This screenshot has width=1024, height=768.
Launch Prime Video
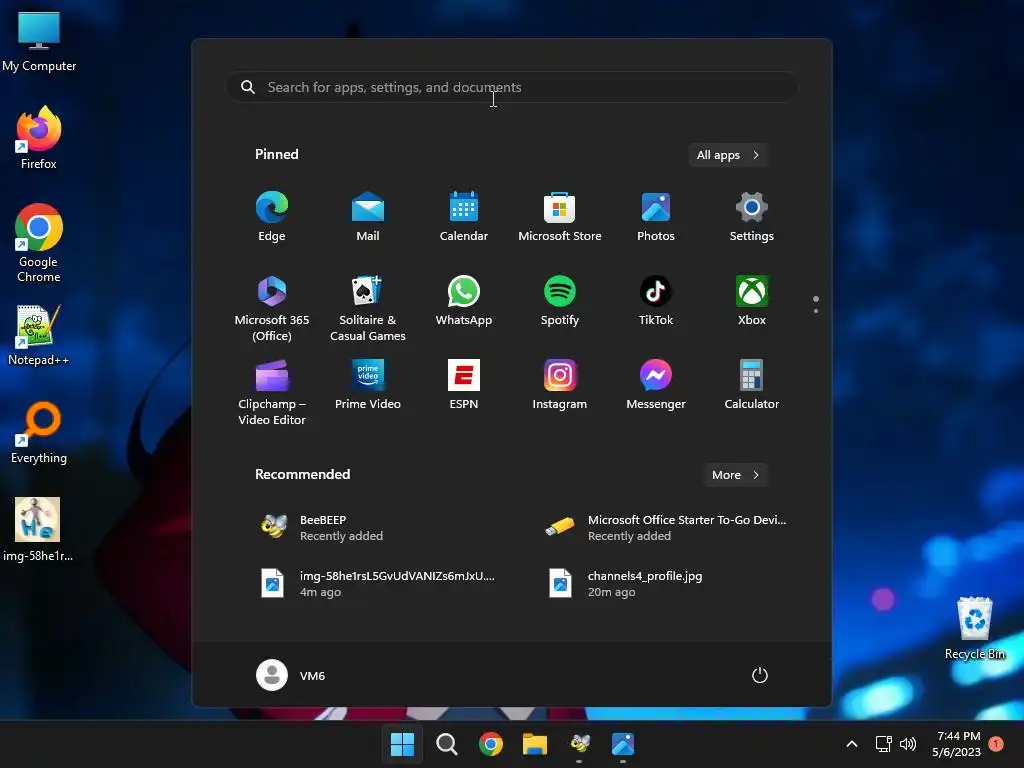coord(368,384)
